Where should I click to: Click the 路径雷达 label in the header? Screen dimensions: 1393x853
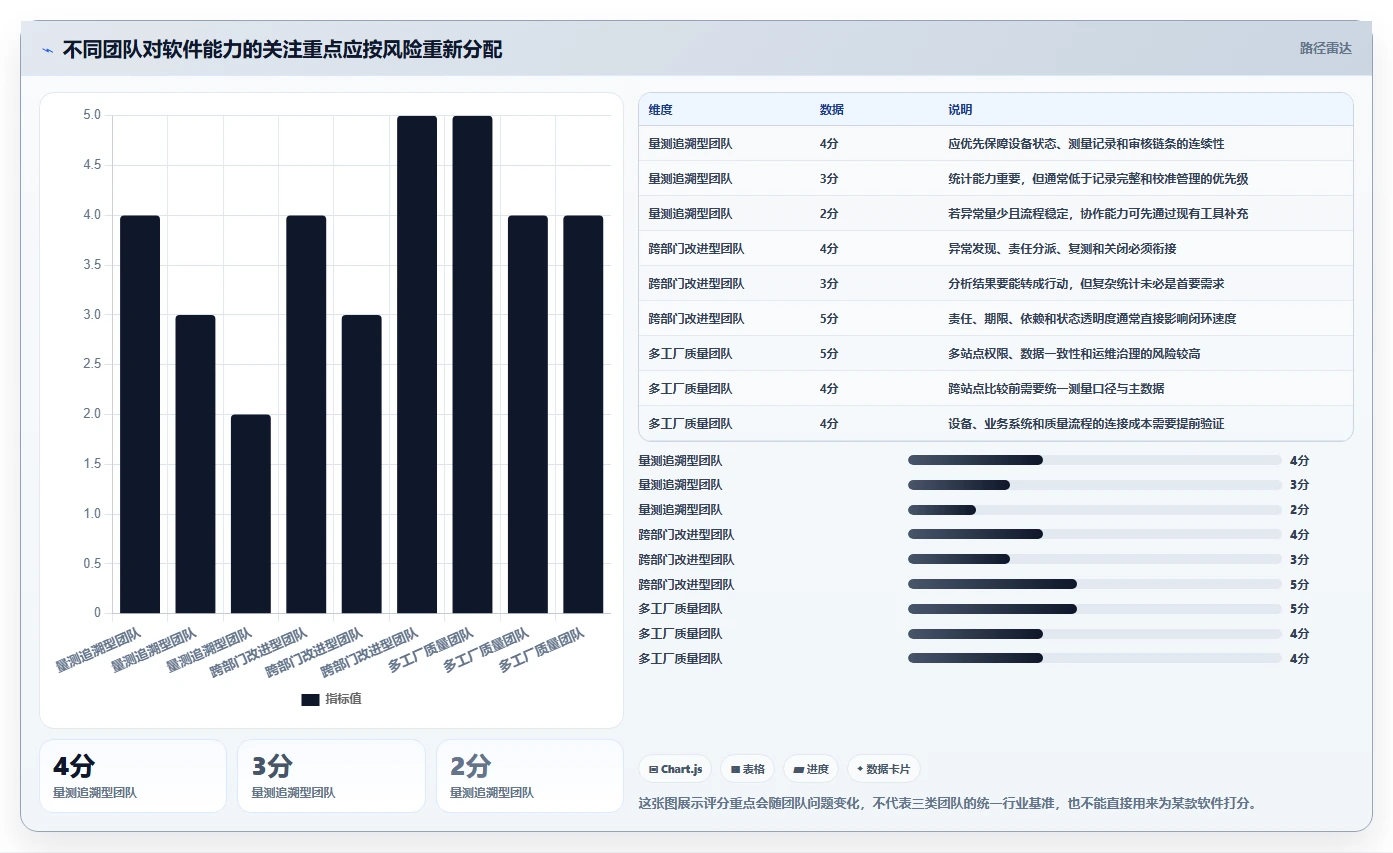[1325, 48]
